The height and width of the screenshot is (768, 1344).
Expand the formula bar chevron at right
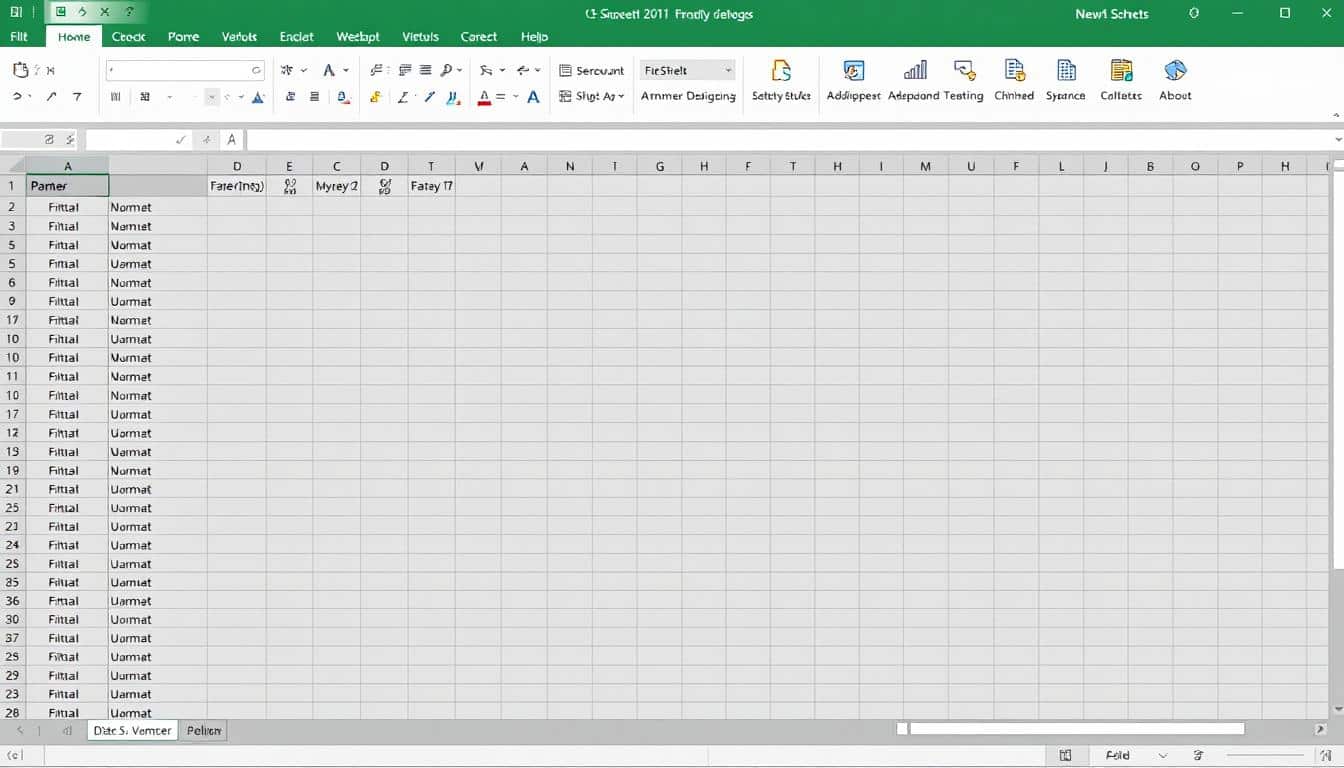coord(1338,141)
